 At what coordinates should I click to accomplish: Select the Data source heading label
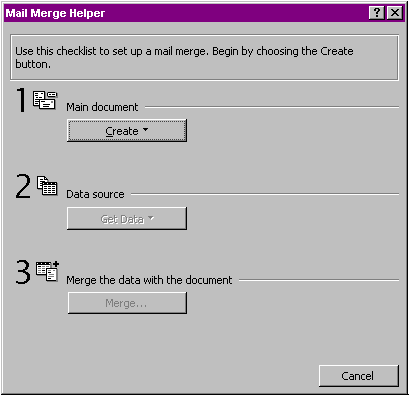(x=95, y=194)
